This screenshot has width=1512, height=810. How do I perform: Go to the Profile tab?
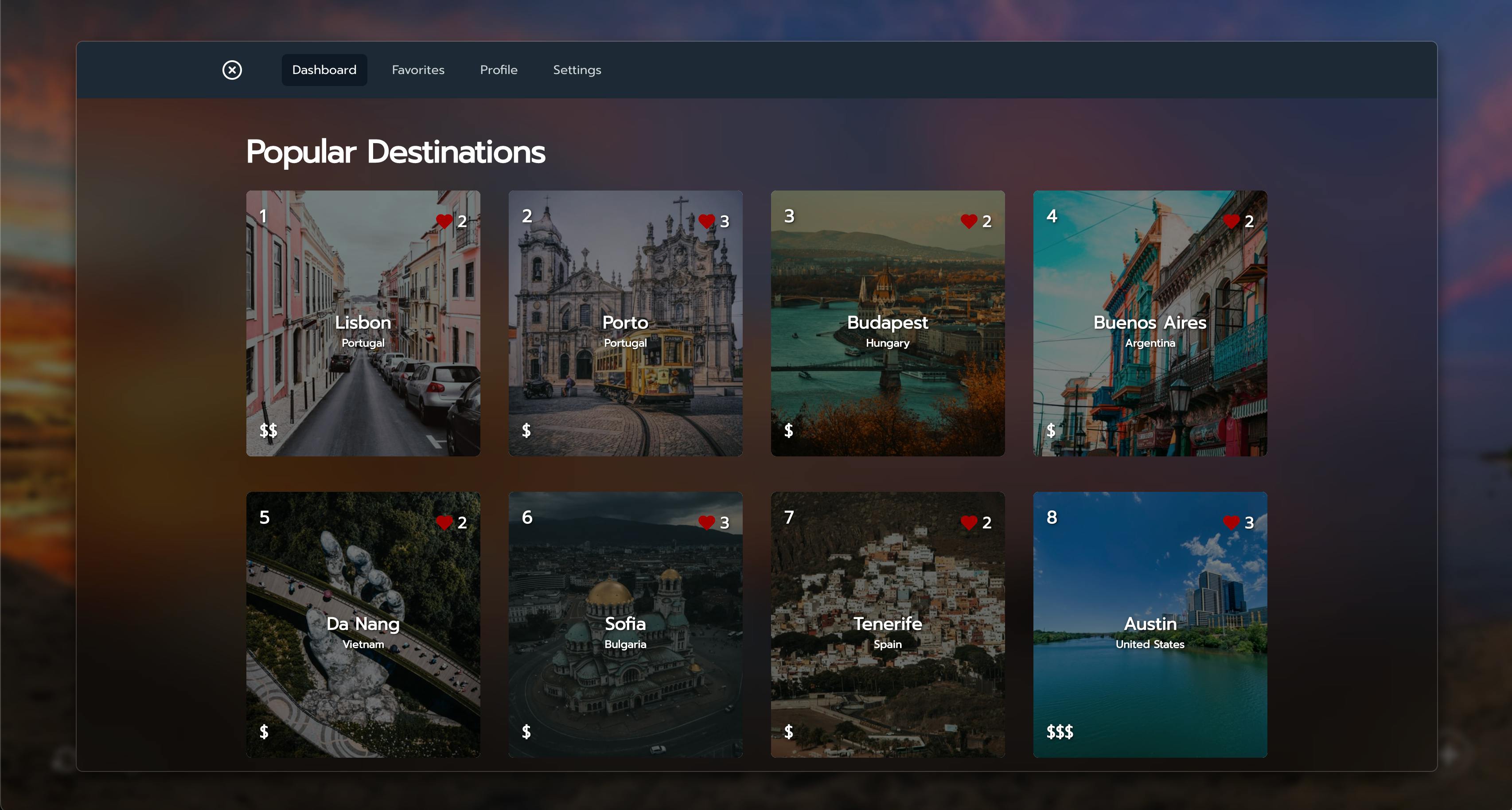pos(499,70)
